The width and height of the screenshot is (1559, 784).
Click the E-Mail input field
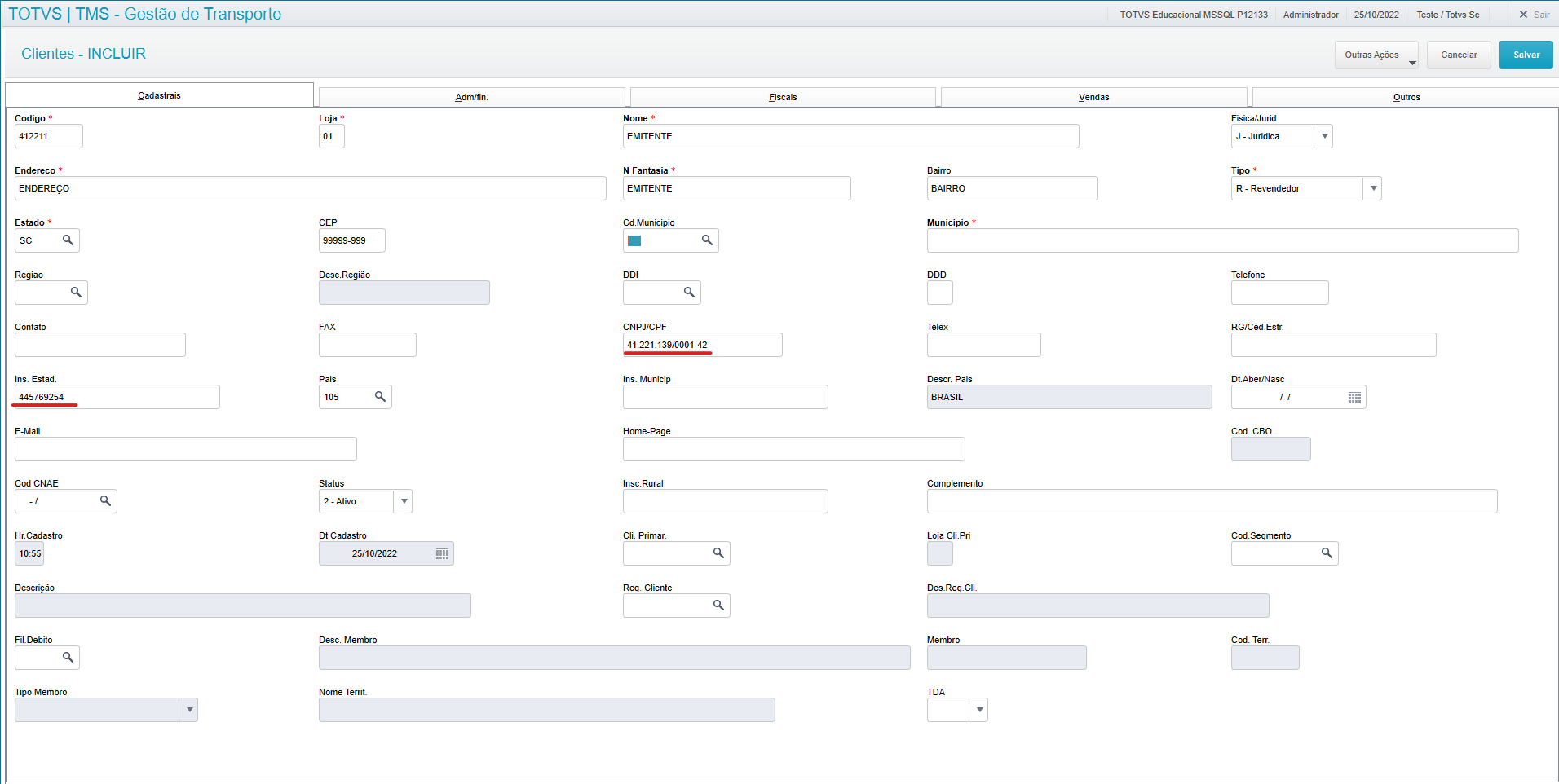point(186,449)
